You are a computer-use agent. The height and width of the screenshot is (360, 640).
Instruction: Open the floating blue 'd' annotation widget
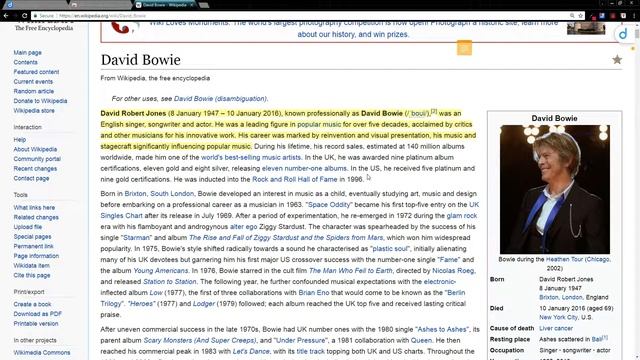click(x=623, y=34)
